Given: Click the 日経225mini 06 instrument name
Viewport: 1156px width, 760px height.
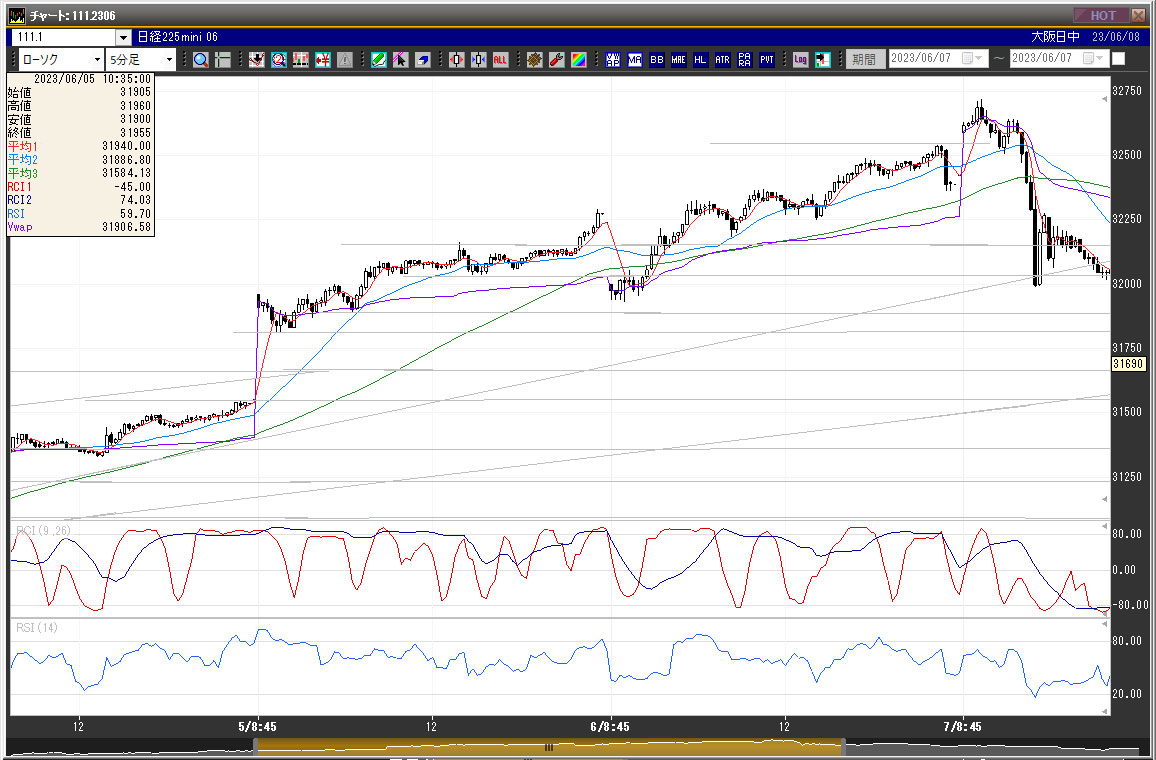Looking at the screenshot, I should point(178,37).
